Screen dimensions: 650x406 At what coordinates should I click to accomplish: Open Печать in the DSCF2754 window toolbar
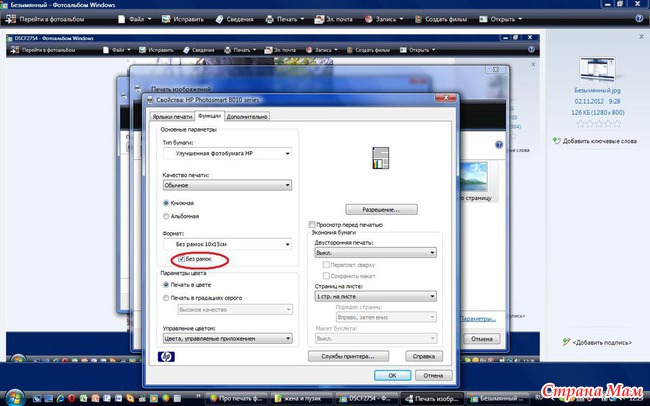(240, 50)
